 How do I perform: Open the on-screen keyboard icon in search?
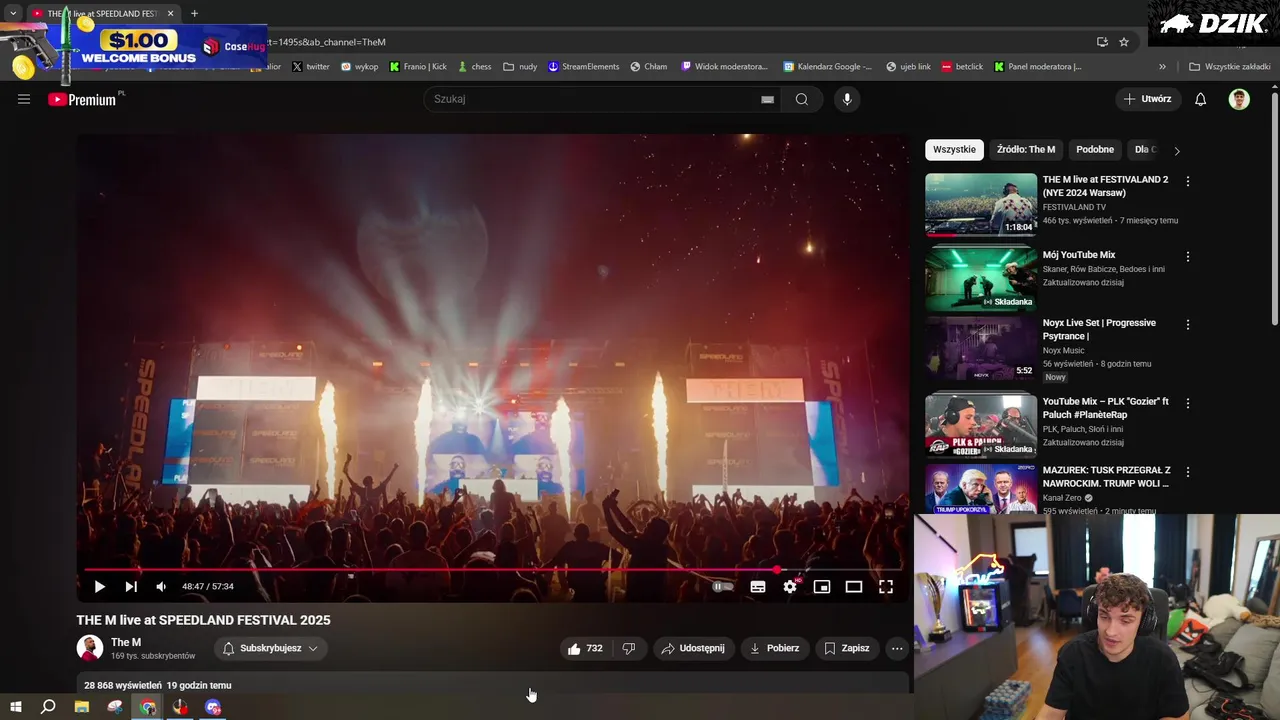tap(768, 99)
